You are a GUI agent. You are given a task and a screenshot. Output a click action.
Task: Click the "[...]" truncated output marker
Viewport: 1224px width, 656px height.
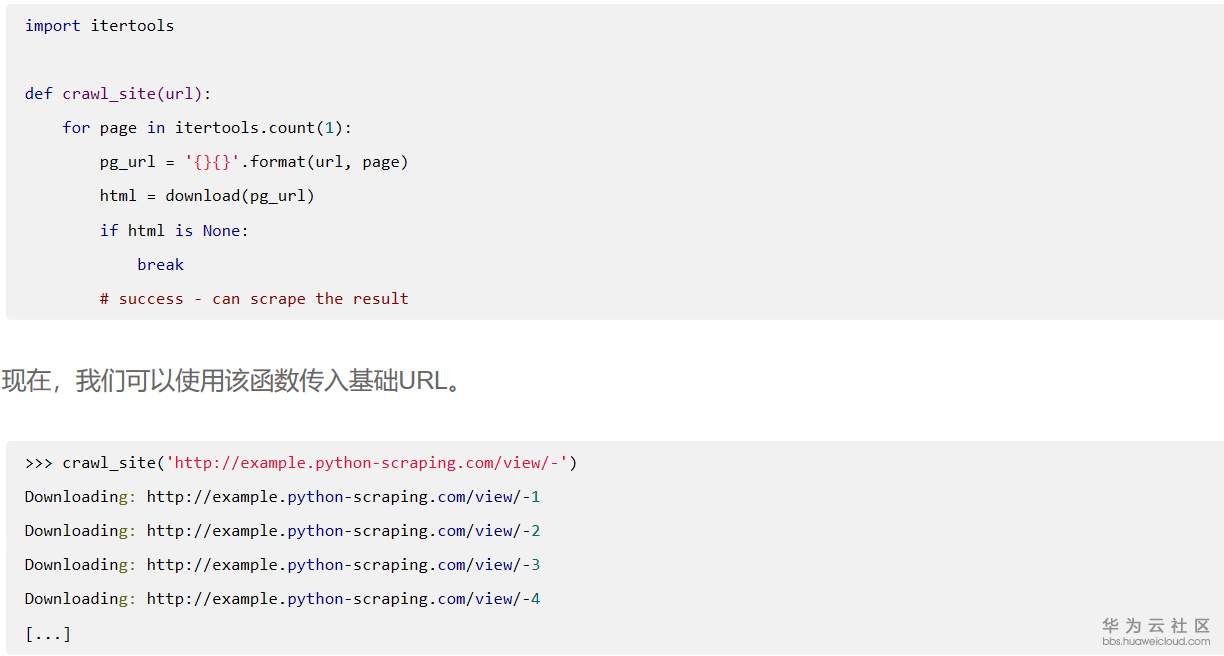(48, 633)
